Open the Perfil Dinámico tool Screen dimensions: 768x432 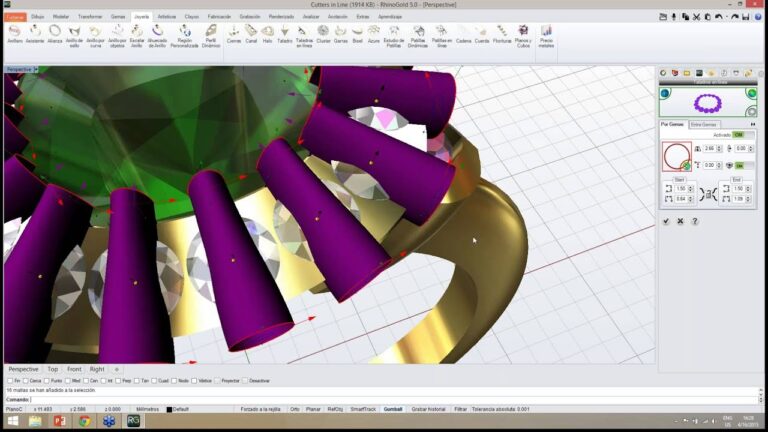[211, 37]
